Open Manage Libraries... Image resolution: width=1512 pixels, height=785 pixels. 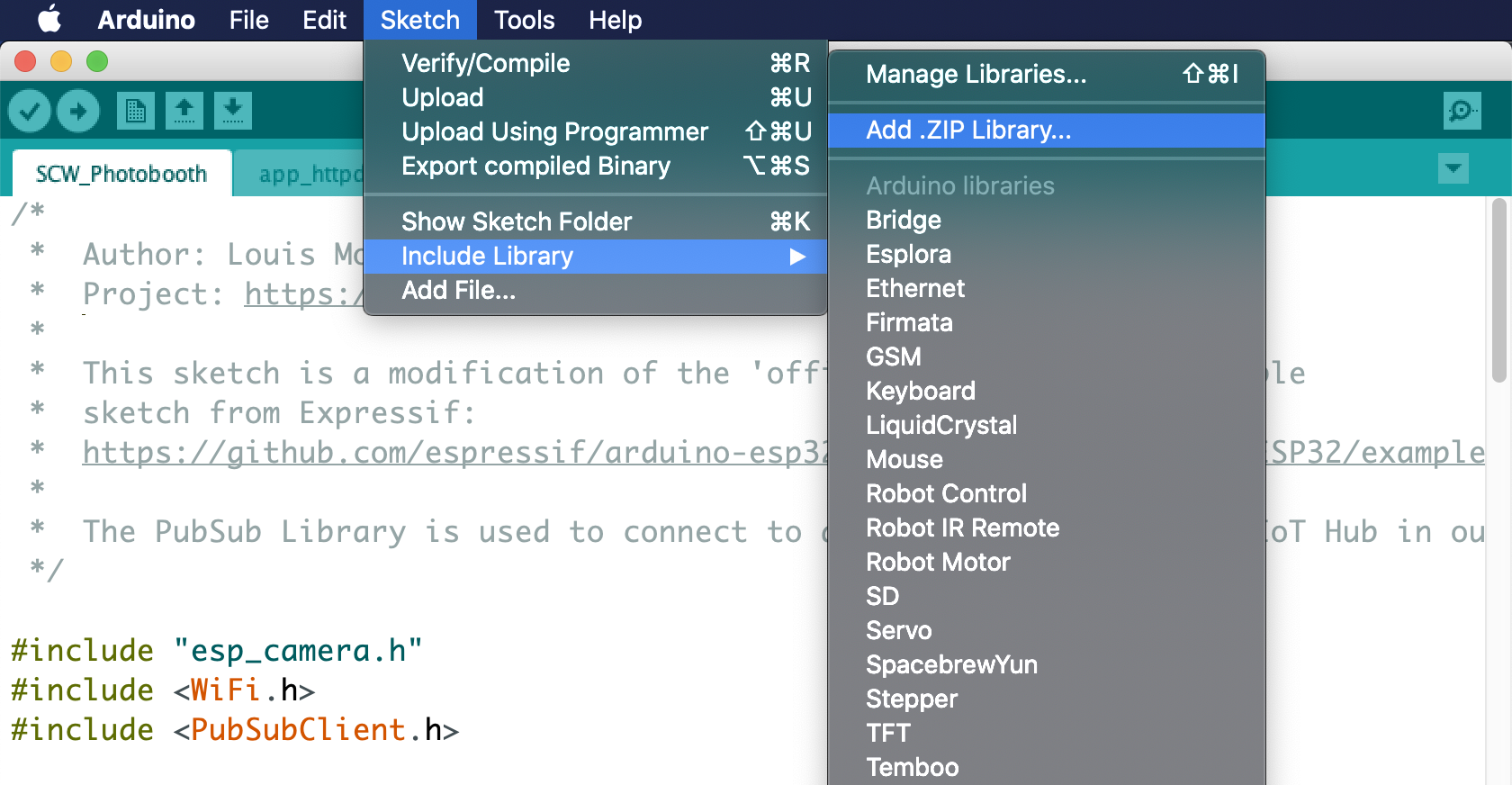[1047, 74]
